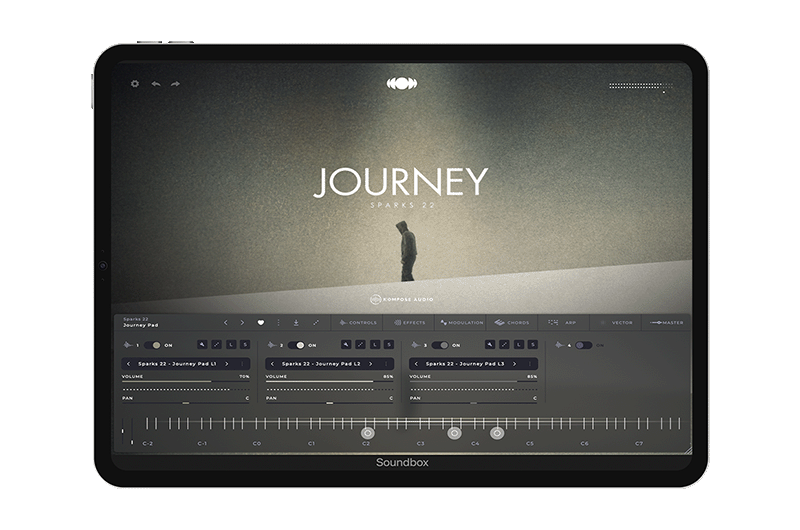Select previous sample for Journey Pad L2

(272, 364)
